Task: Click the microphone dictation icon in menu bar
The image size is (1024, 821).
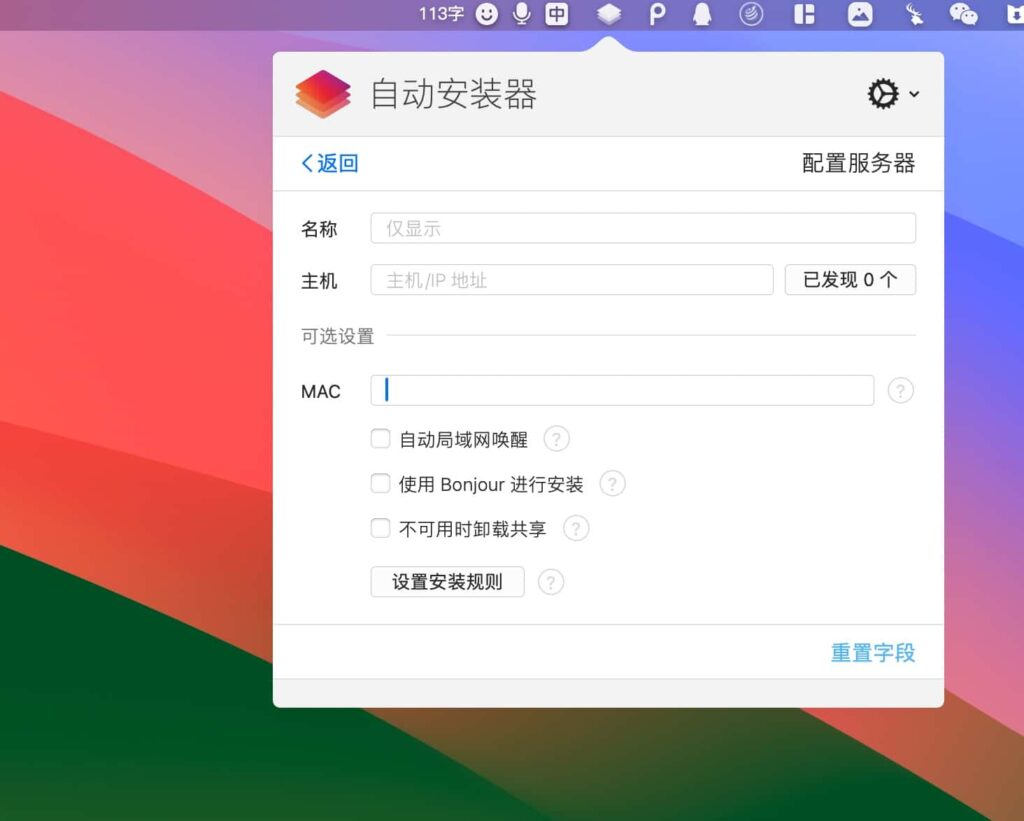Action: 521,15
